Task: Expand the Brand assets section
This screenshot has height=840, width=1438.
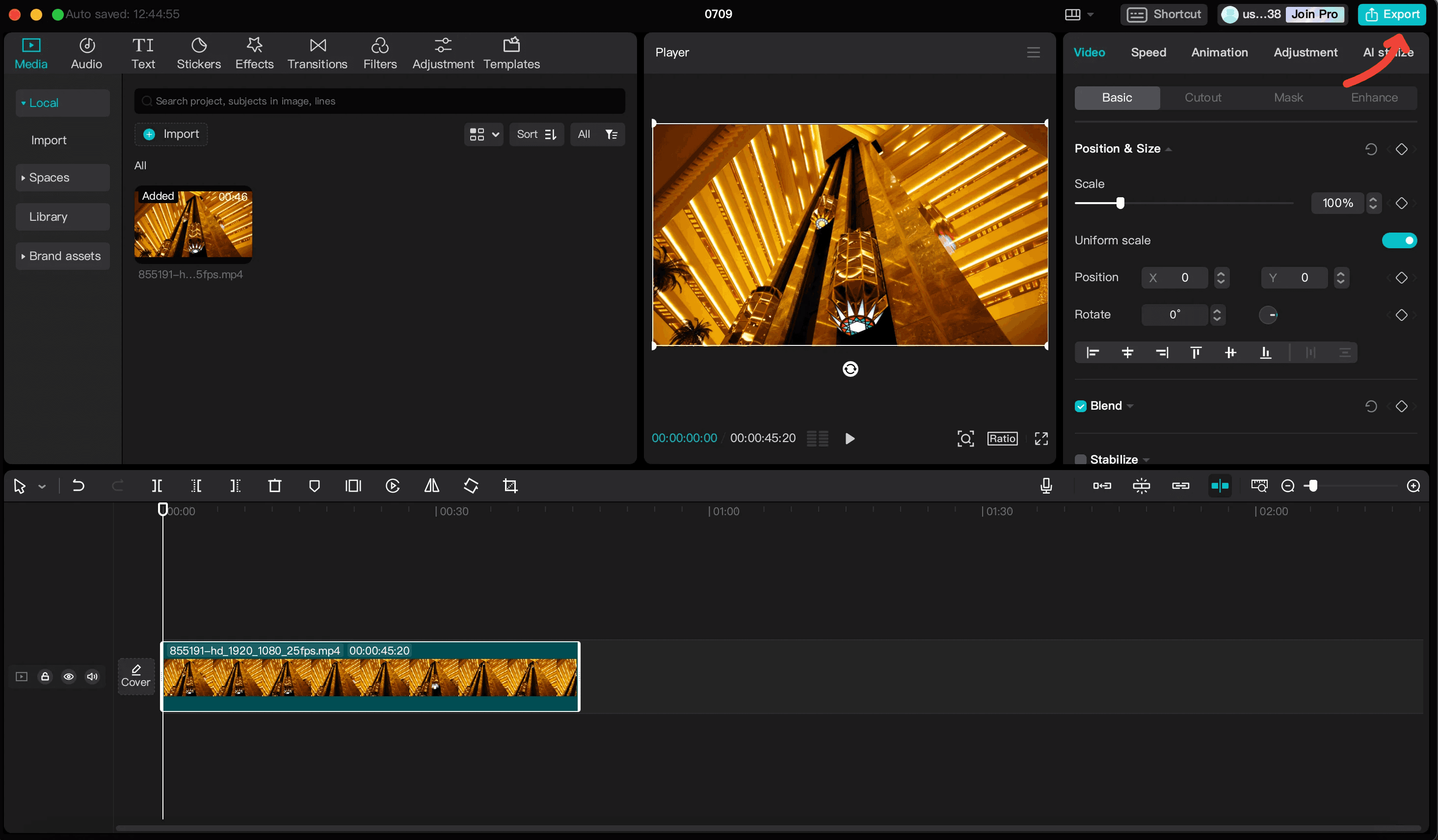Action: coord(62,256)
